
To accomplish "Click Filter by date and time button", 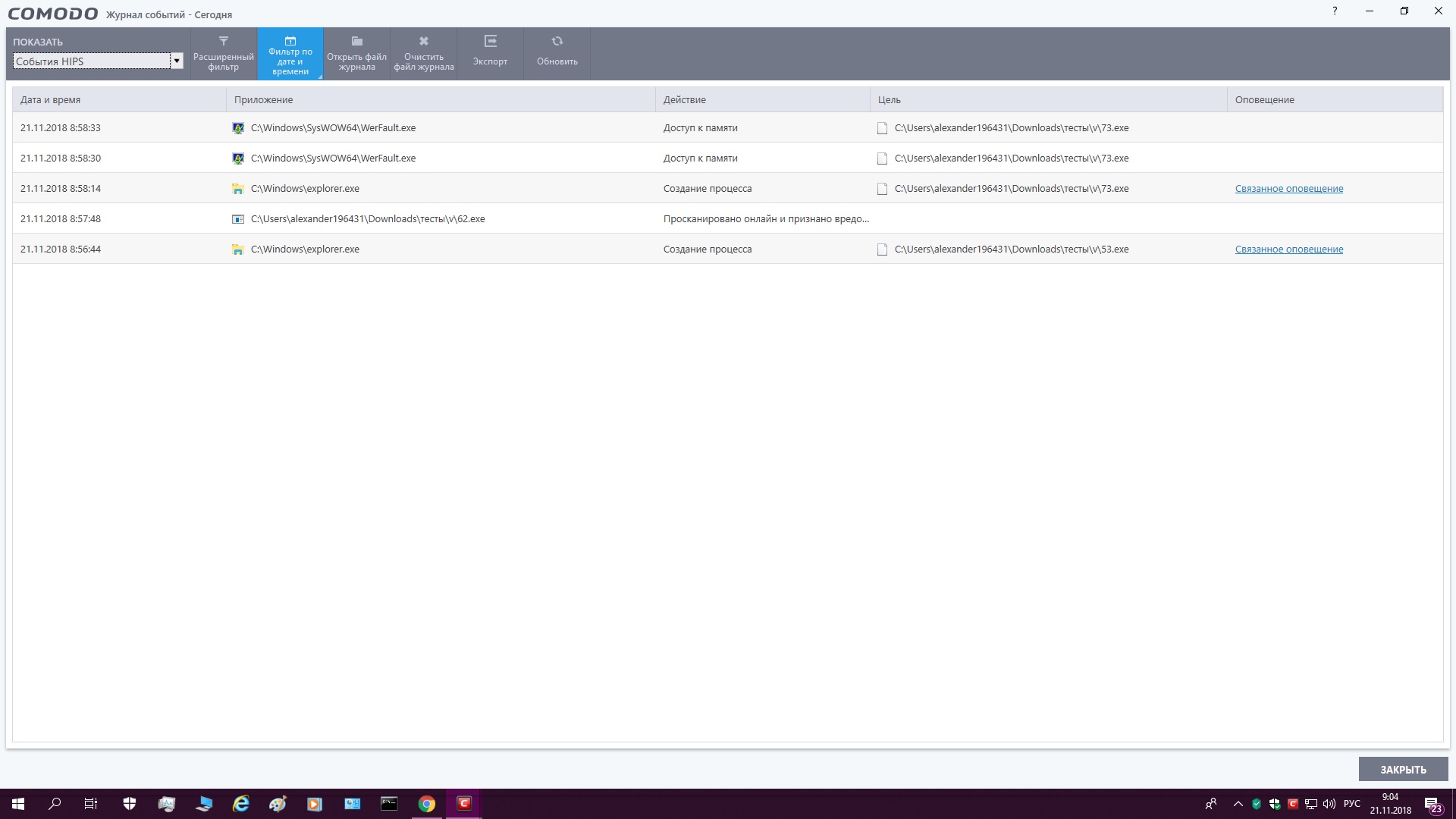I will pyautogui.click(x=290, y=53).
